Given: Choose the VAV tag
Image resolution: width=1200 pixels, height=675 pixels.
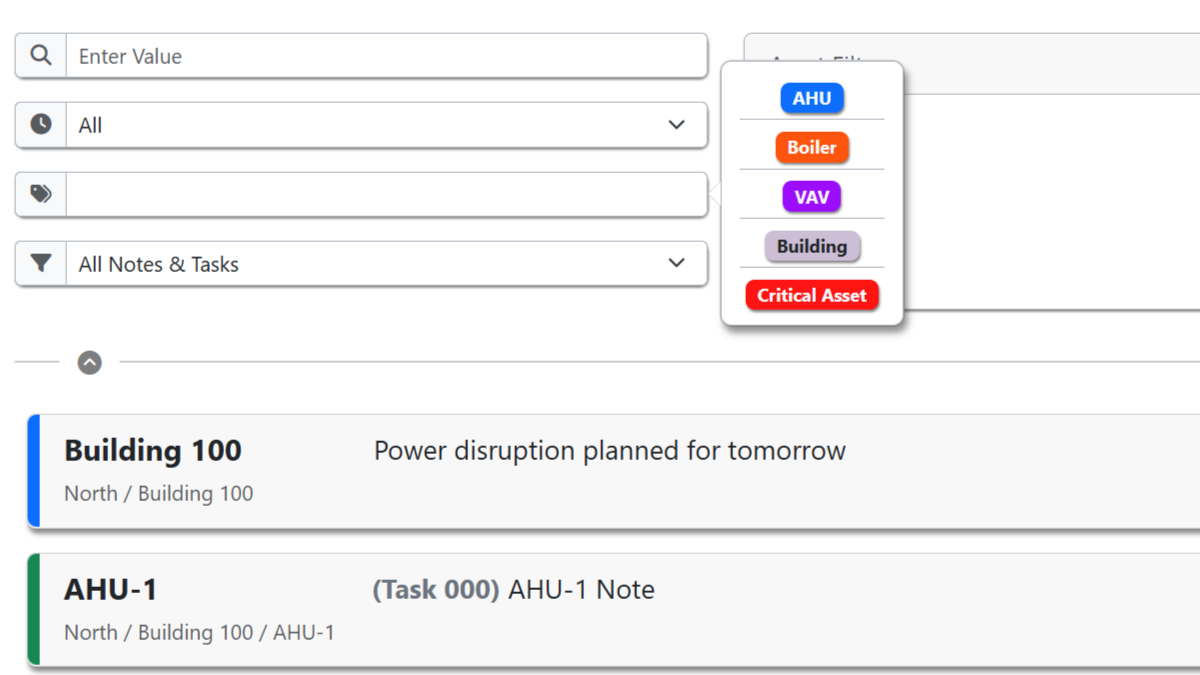Looking at the screenshot, I should pyautogui.click(x=812, y=197).
